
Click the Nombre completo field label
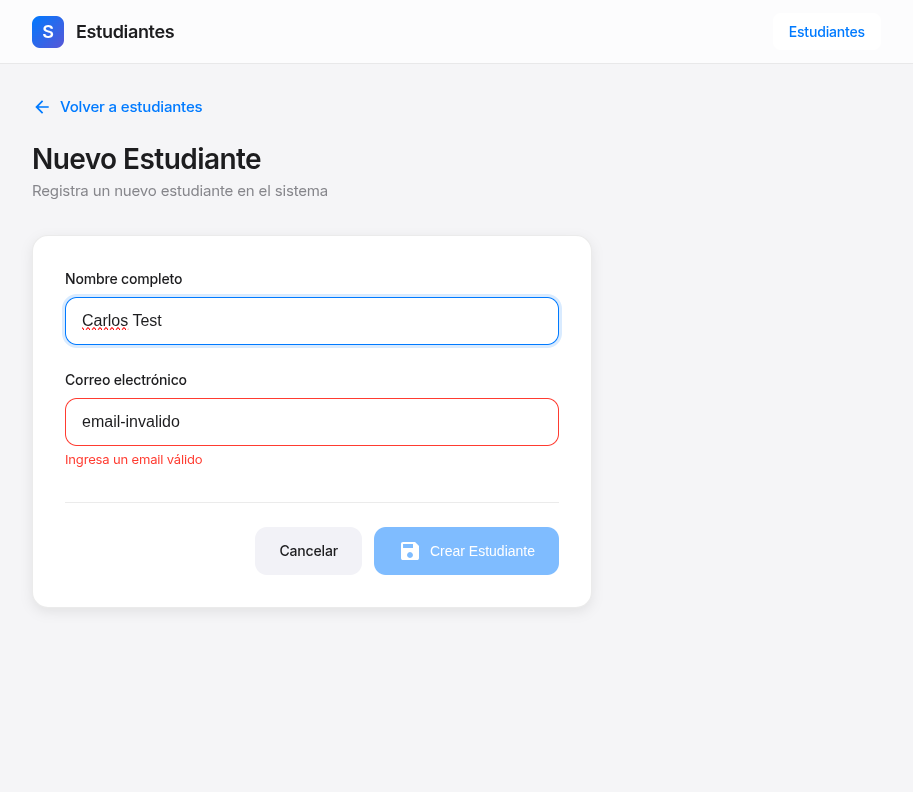pos(124,279)
